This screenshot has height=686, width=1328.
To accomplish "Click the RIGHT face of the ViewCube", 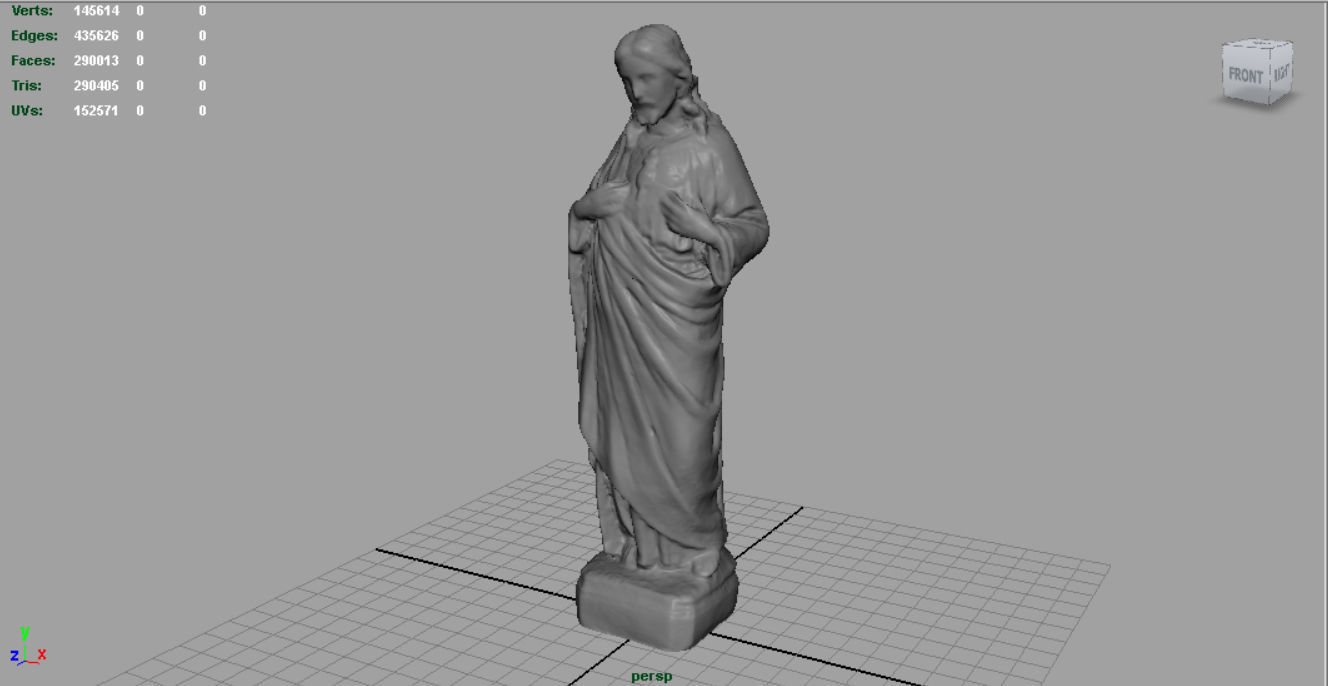I will (x=1281, y=72).
